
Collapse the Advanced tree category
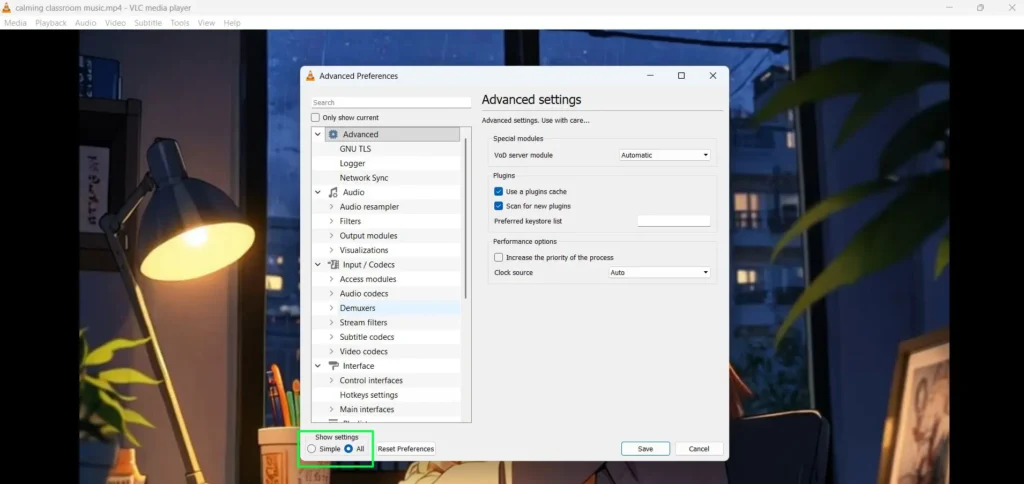[318, 135]
